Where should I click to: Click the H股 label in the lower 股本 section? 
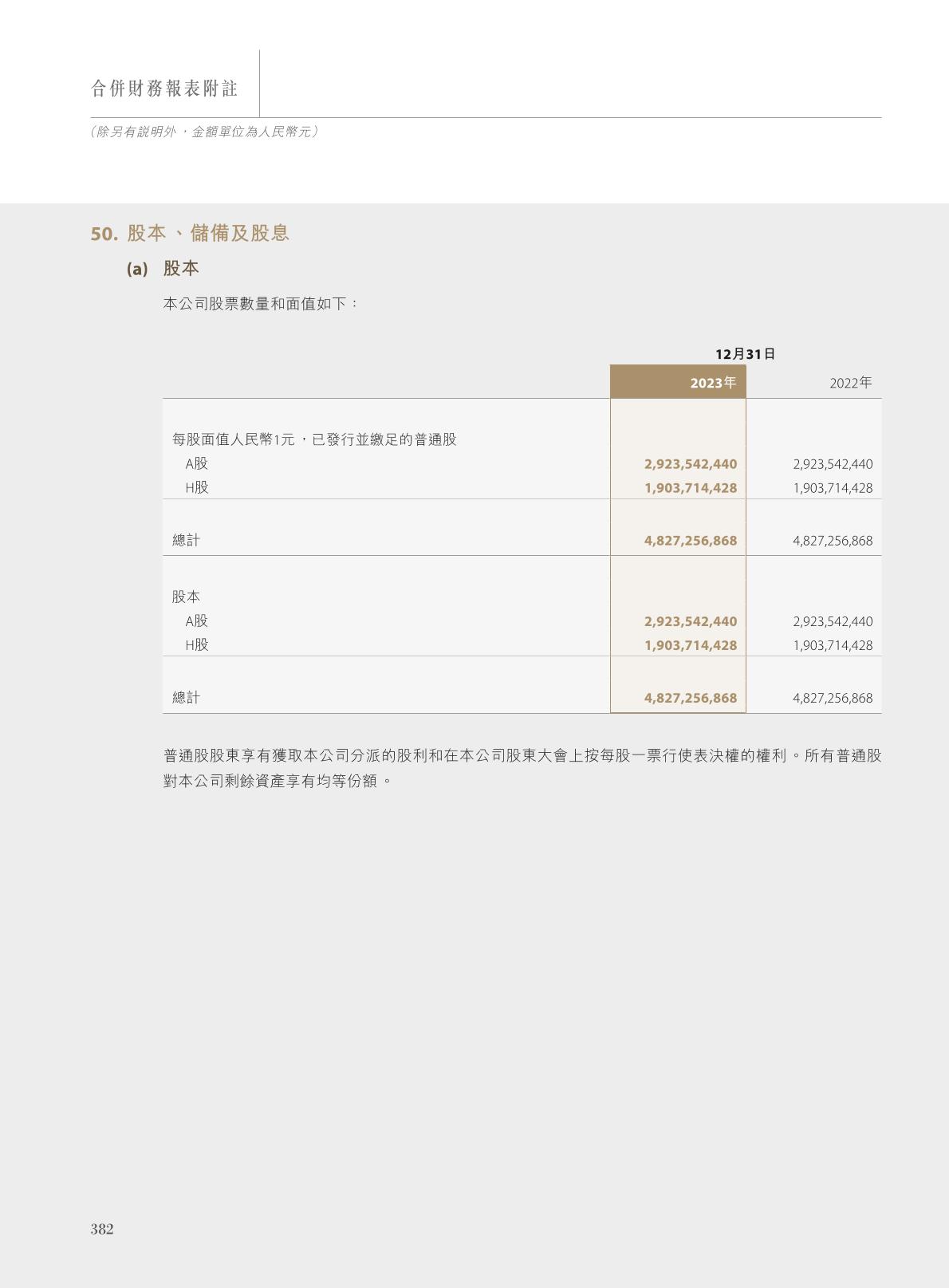(197, 644)
